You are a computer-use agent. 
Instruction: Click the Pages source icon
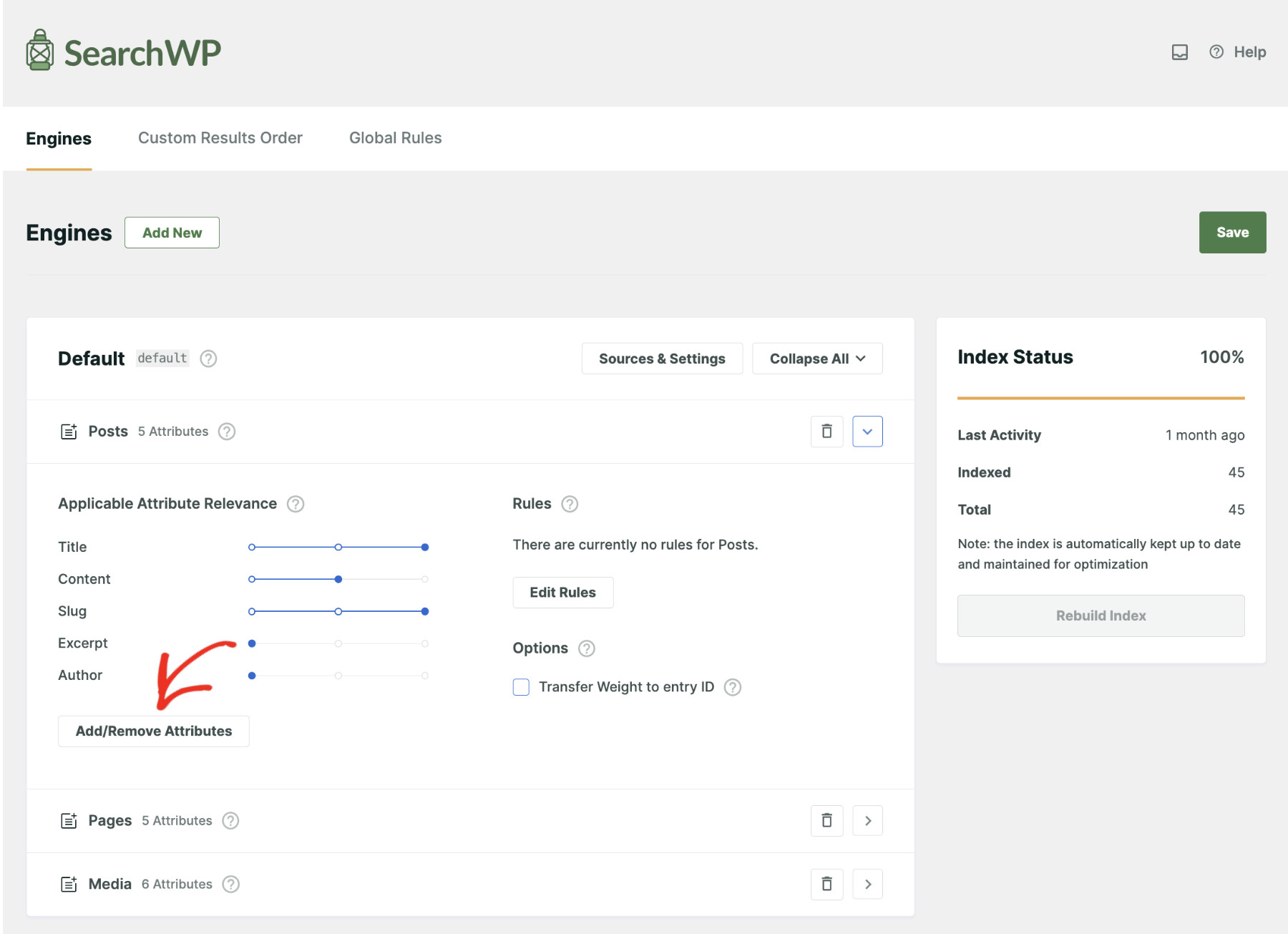click(x=69, y=821)
